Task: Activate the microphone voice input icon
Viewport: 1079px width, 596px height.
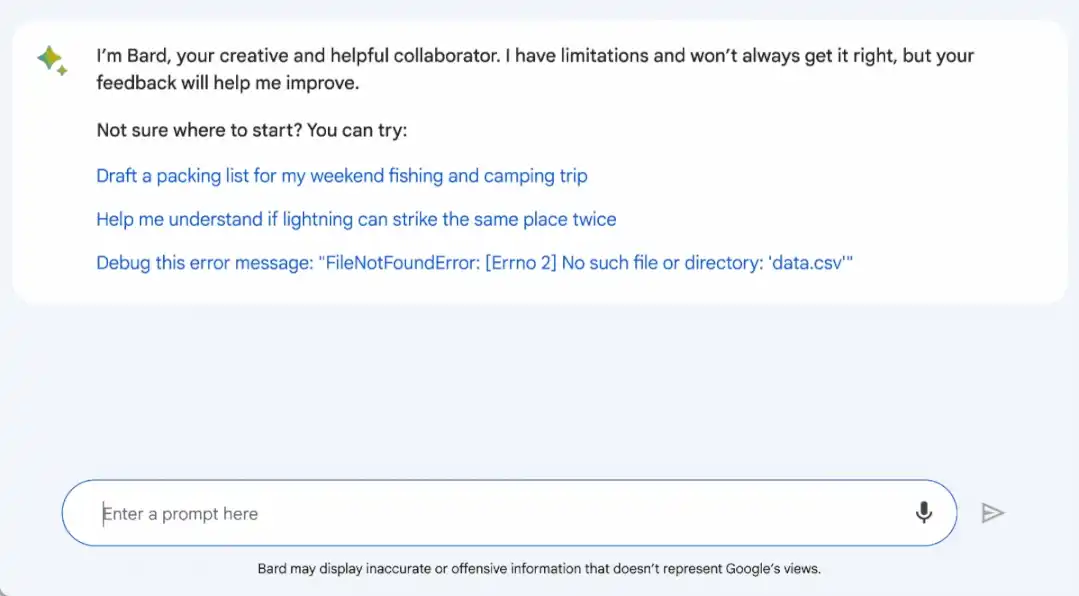Action: 923,513
